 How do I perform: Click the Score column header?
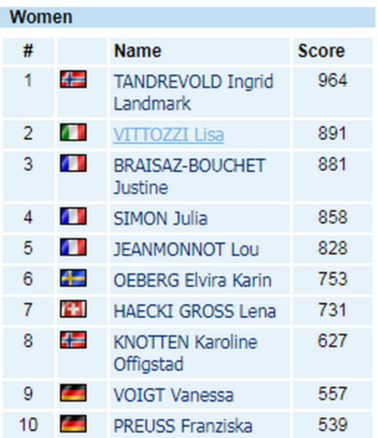[321, 51]
